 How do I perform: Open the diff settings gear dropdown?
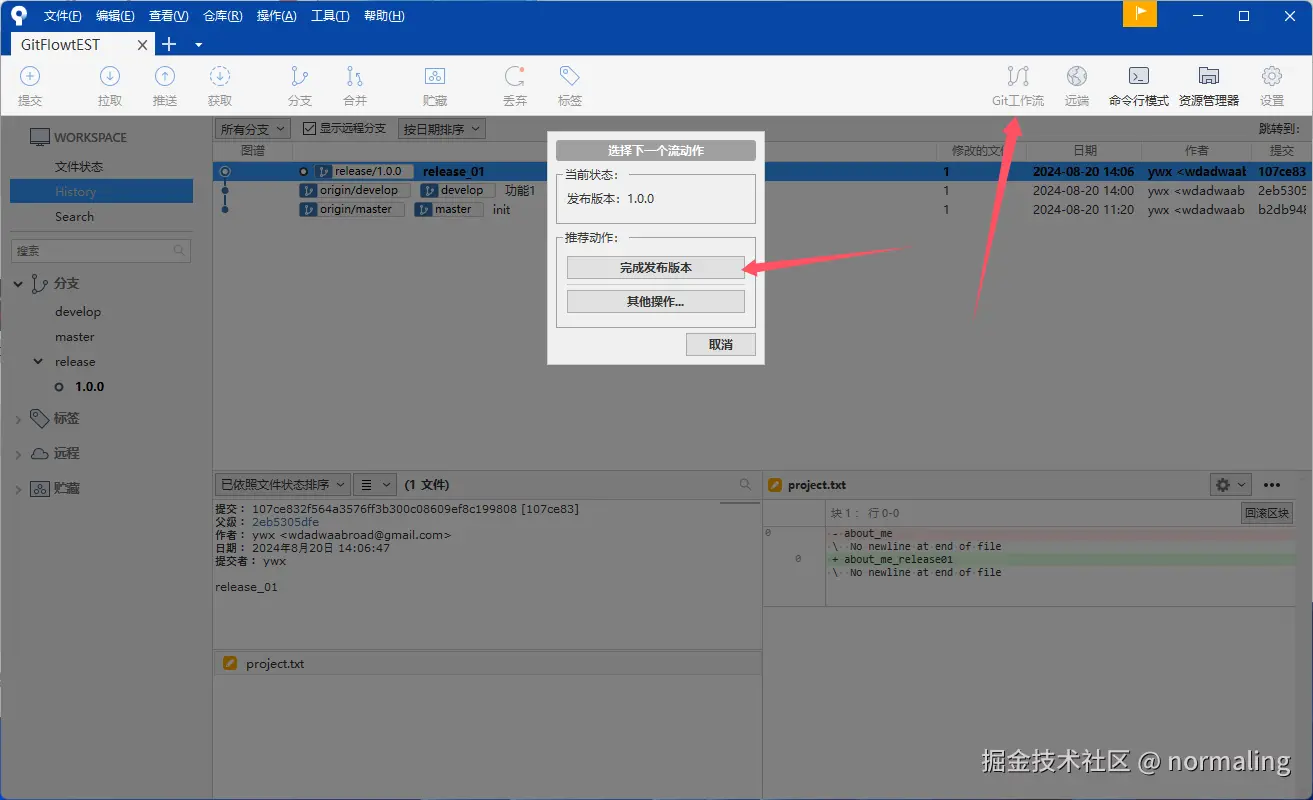tap(1230, 484)
